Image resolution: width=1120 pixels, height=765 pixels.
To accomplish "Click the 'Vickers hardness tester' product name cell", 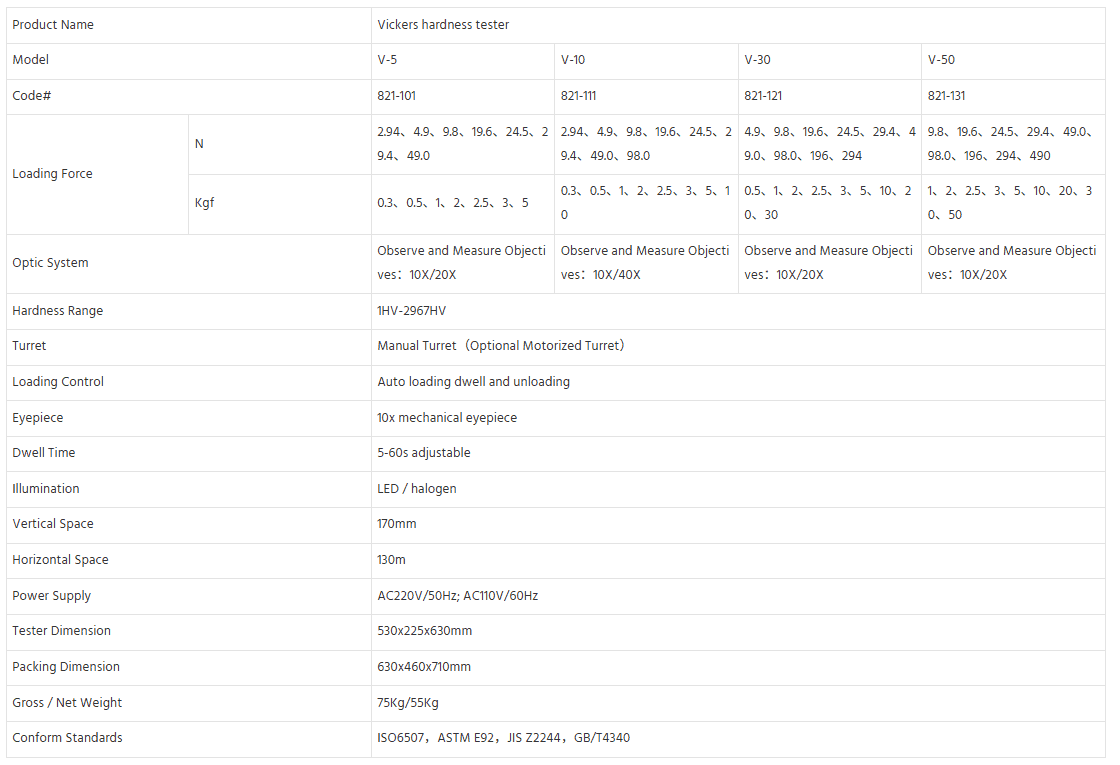I will (443, 25).
